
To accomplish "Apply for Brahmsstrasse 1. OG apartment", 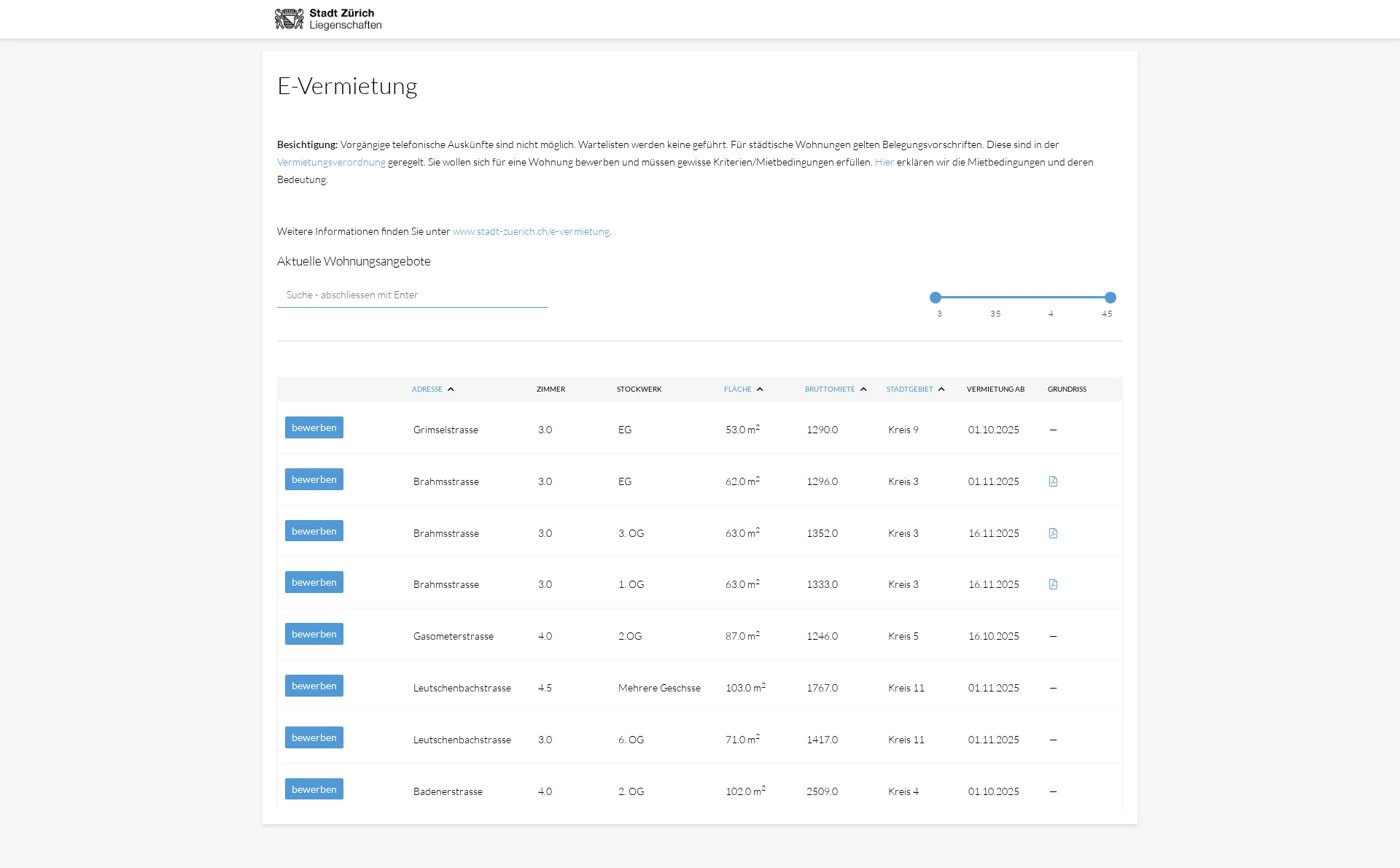I will 314,582.
